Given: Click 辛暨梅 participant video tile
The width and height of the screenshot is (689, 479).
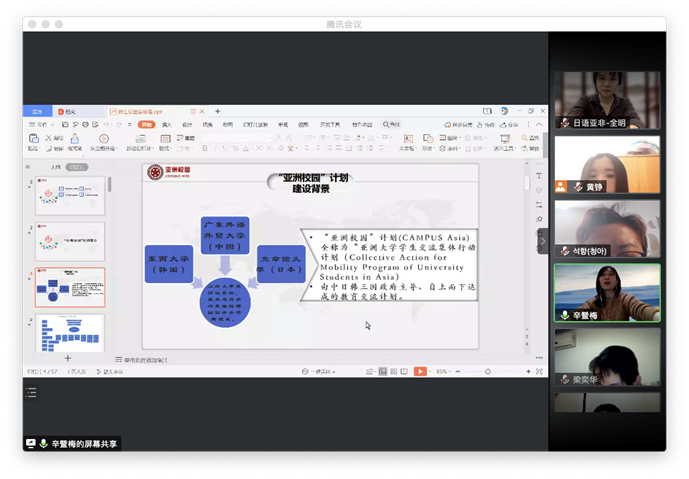Looking at the screenshot, I should [x=607, y=292].
